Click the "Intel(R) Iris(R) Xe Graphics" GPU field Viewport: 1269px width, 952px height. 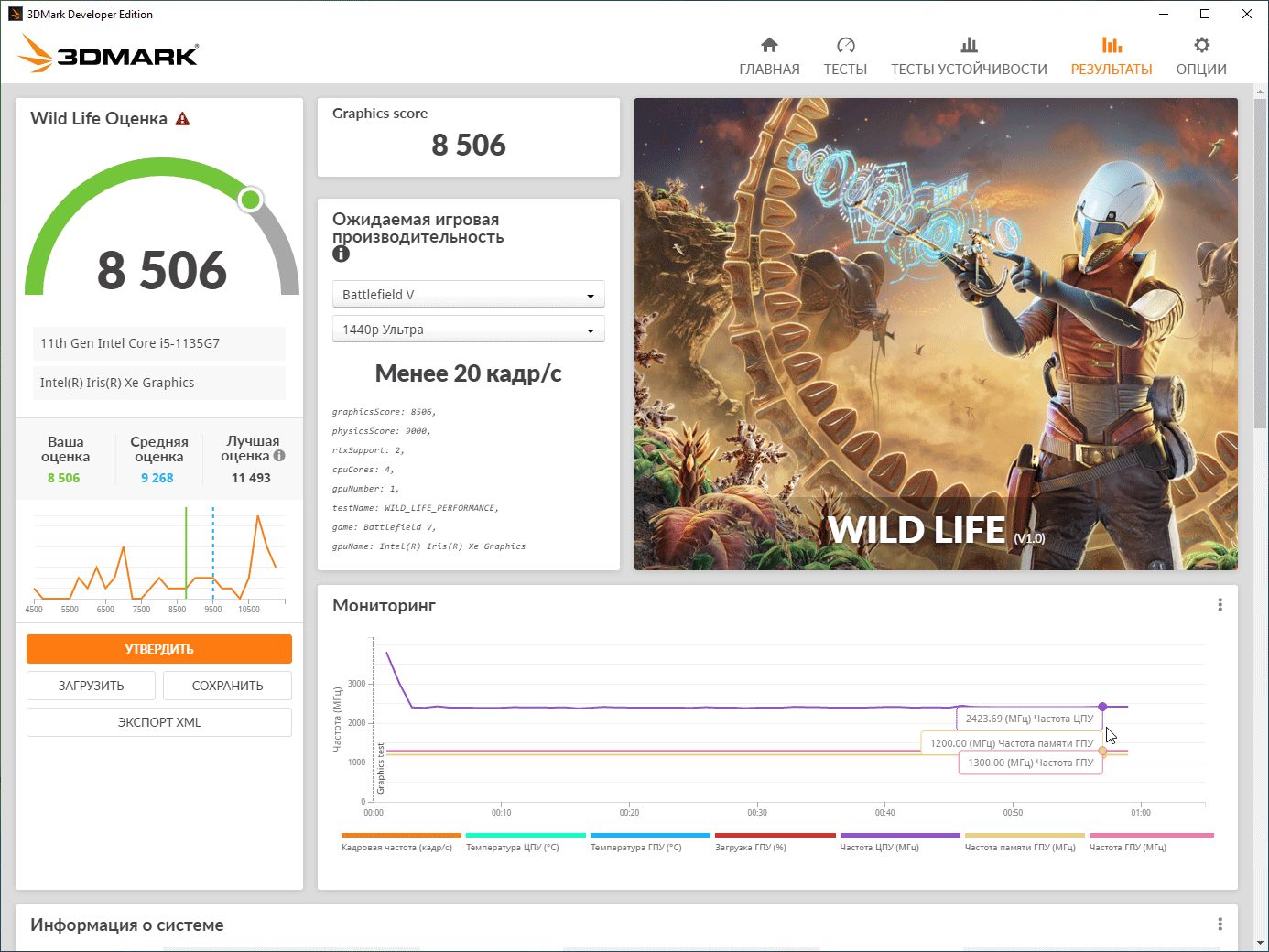click(x=158, y=383)
